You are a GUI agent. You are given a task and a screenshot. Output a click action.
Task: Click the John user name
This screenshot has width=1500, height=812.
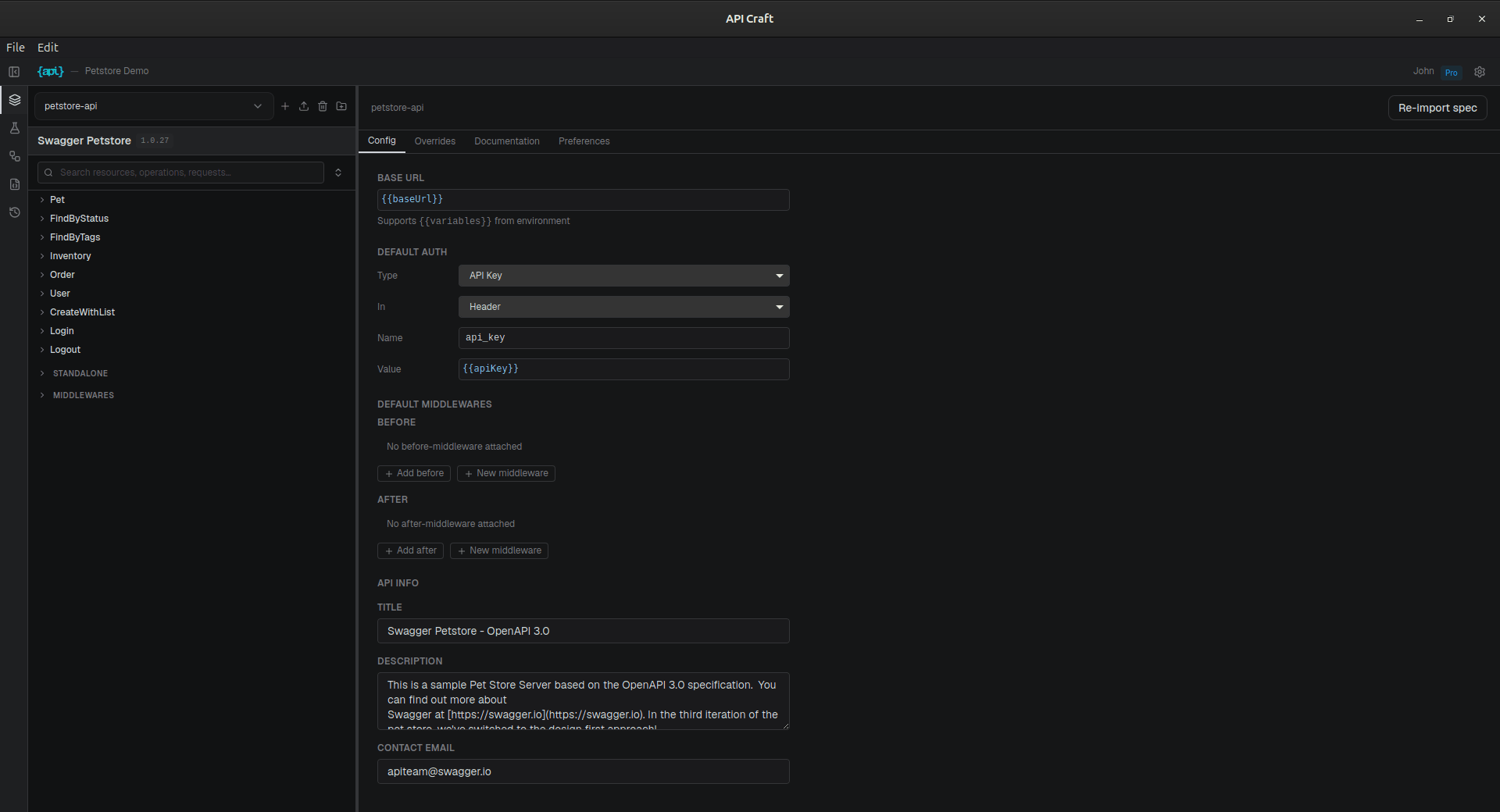[1423, 71]
